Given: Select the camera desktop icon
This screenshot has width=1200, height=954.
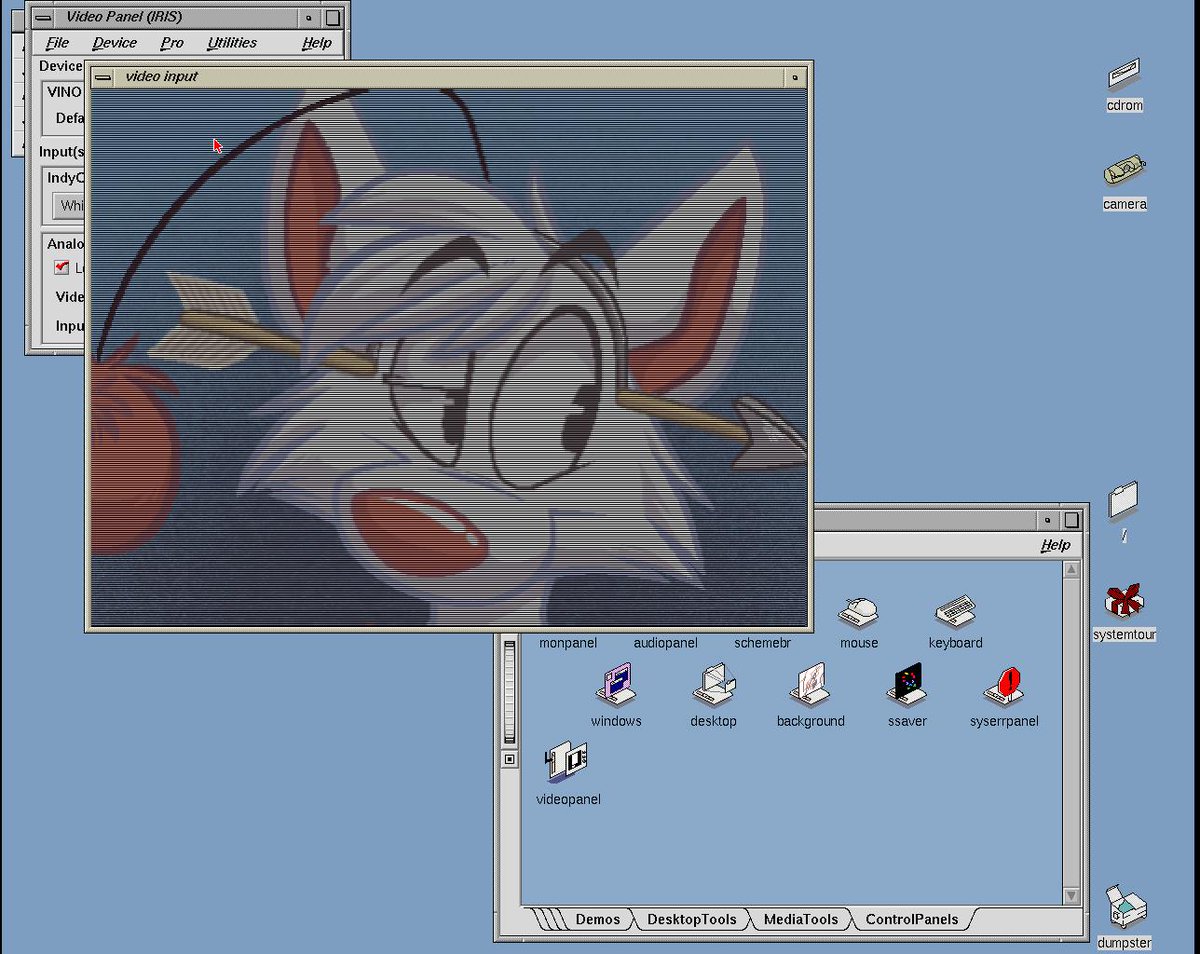Looking at the screenshot, I should coord(1125,171).
